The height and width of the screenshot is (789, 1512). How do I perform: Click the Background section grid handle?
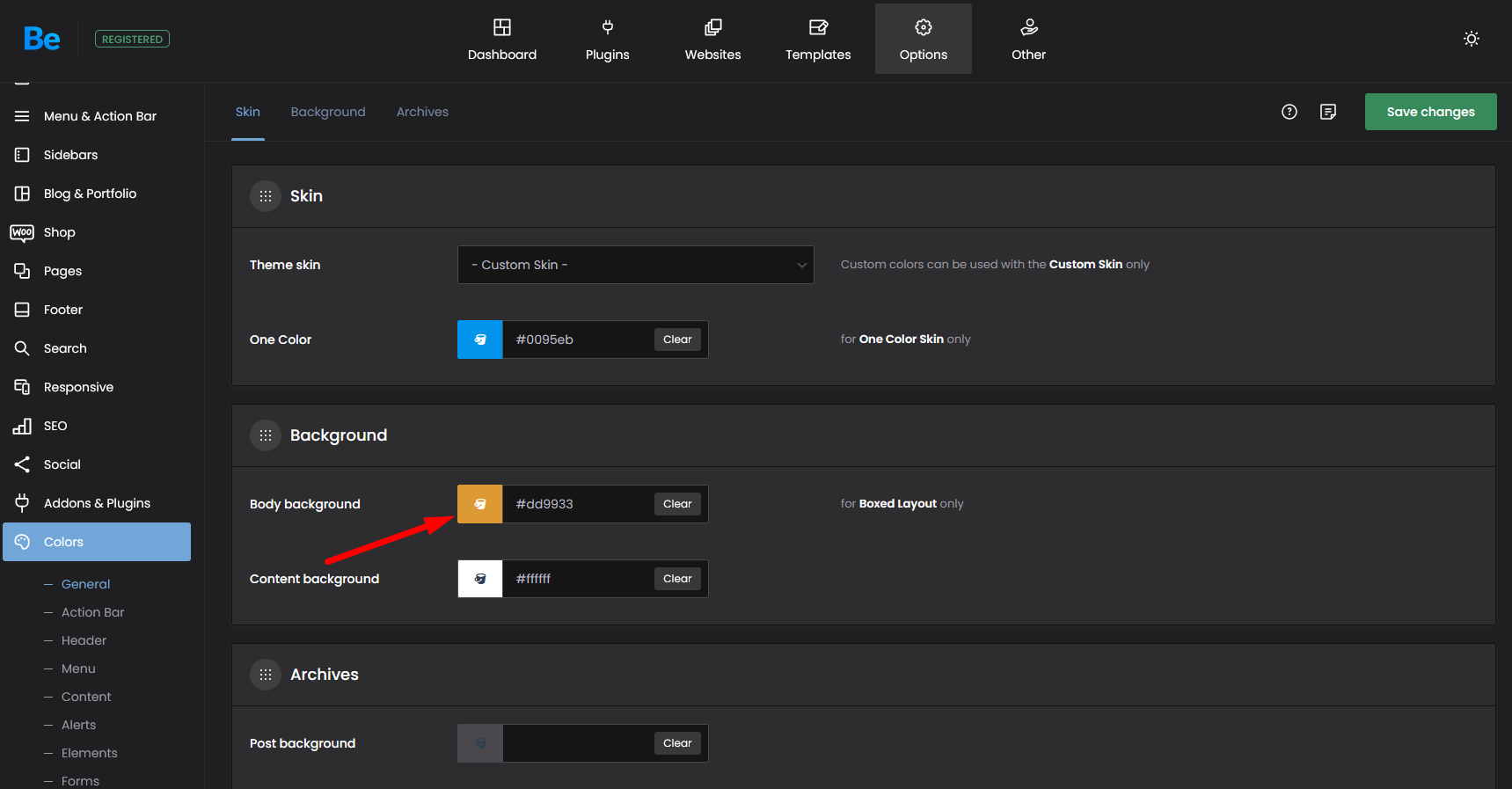[x=266, y=435]
